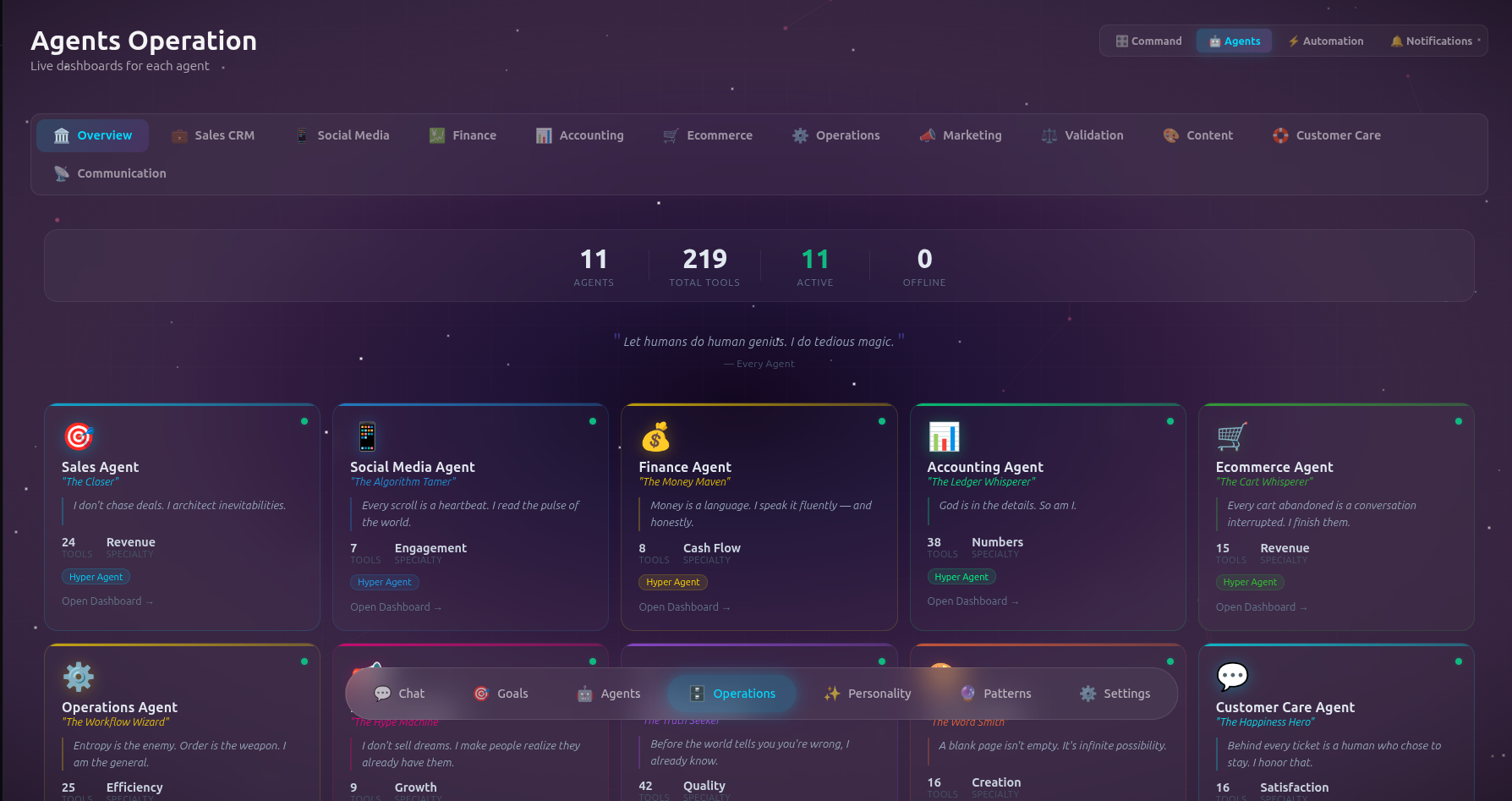This screenshot has height=801, width=1512.
Task: Open the Finance dashboard tab
Action: 462,135
